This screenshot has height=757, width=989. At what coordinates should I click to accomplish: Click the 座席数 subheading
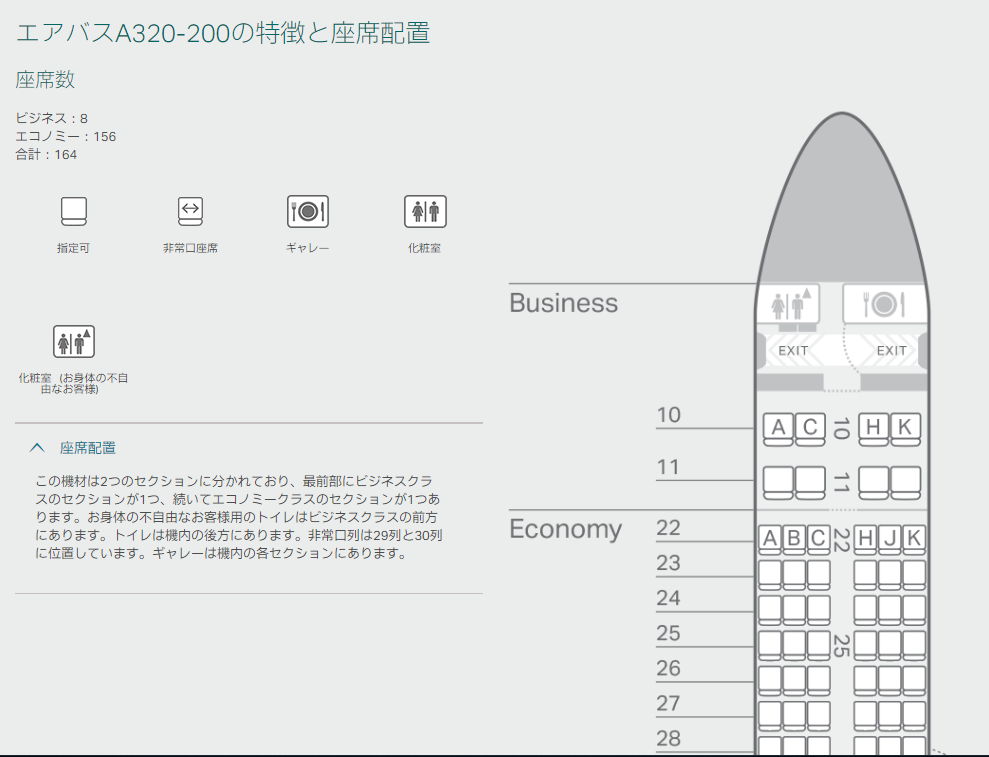tap(45, 79)
